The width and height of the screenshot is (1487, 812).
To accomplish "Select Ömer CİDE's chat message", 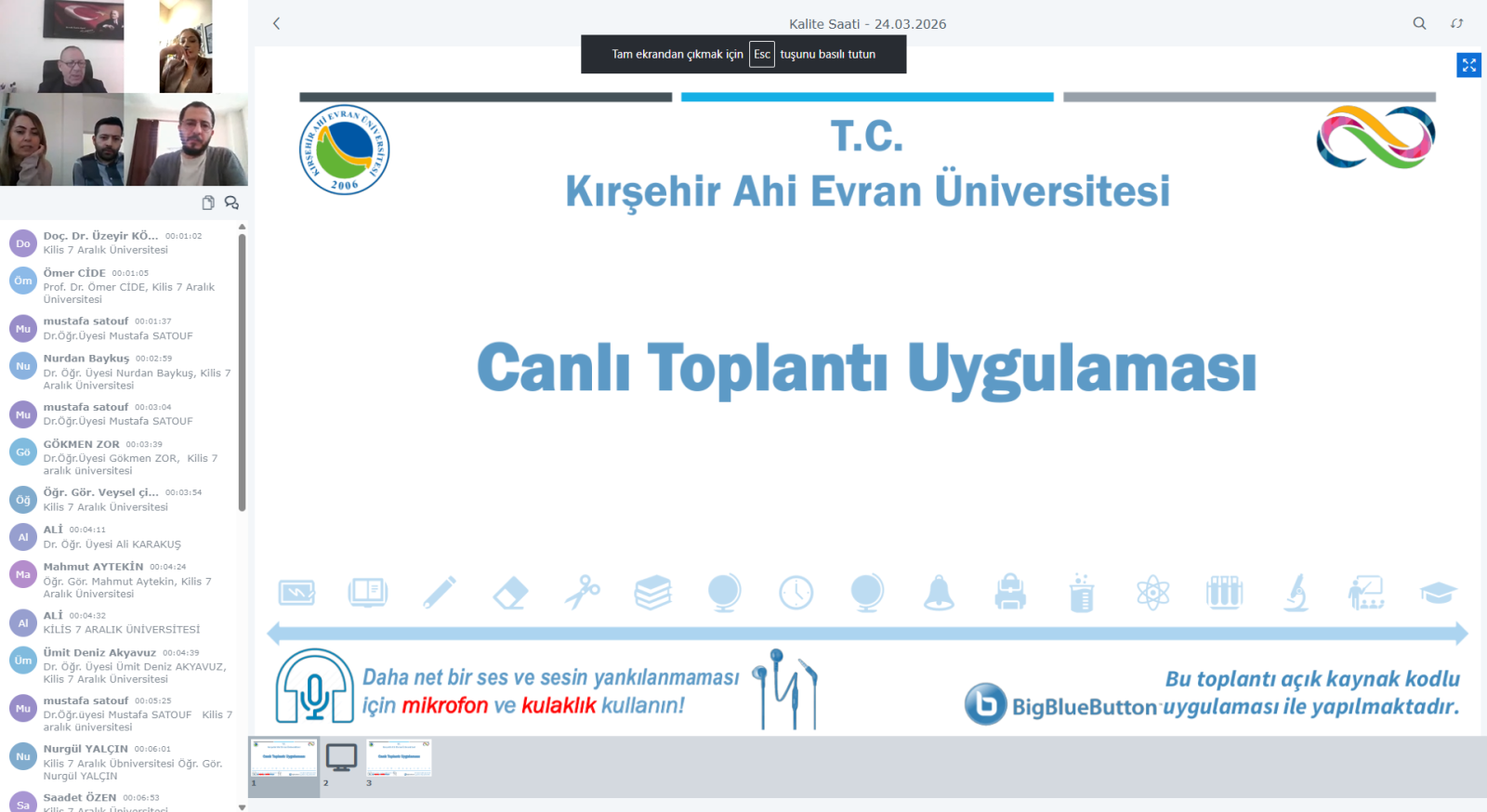I will coord(130,286).
